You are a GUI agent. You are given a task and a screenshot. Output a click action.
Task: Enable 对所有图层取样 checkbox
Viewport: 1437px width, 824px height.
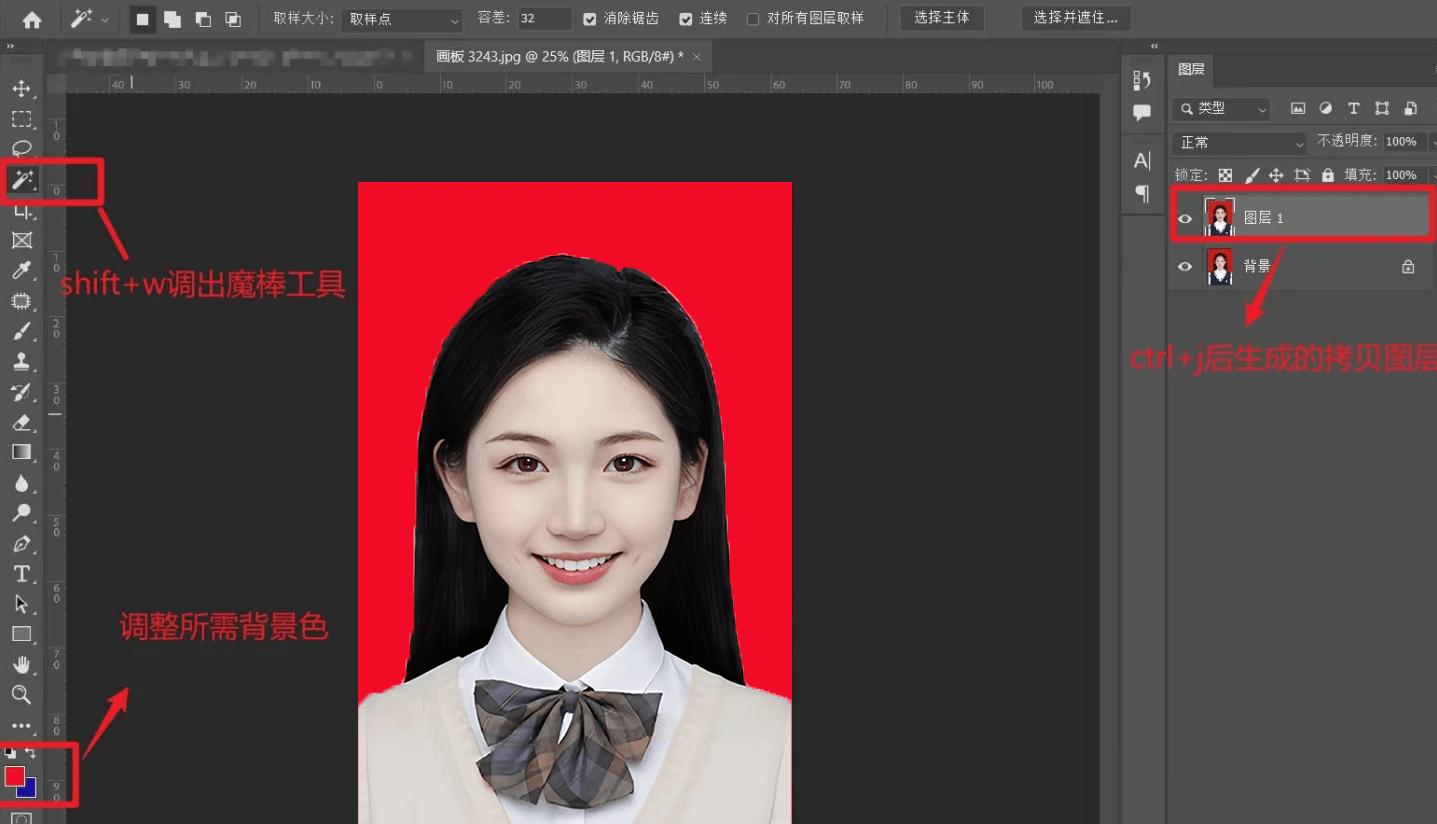(x=753, y=19)
